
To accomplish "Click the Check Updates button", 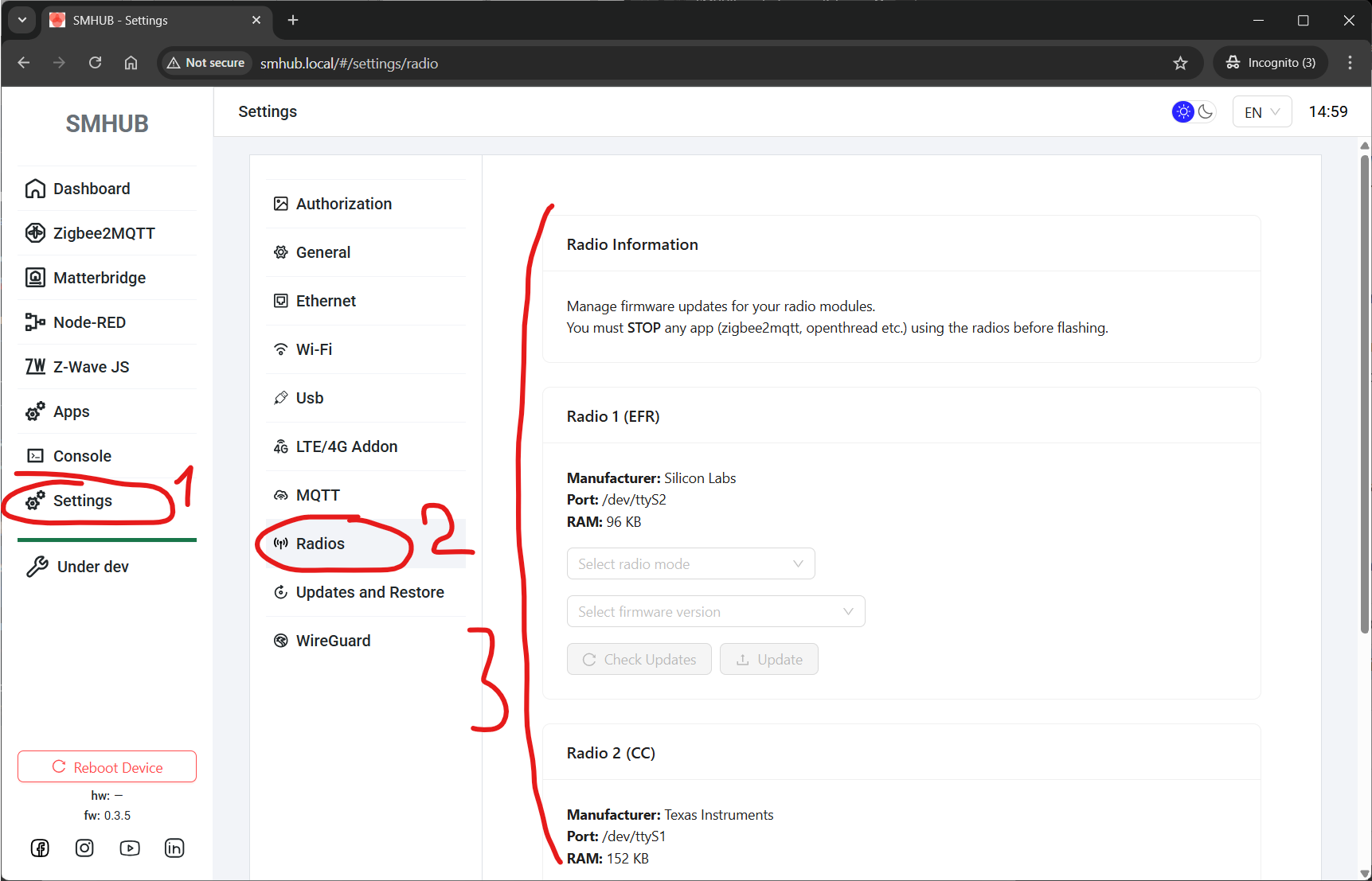I will point(639,660).
